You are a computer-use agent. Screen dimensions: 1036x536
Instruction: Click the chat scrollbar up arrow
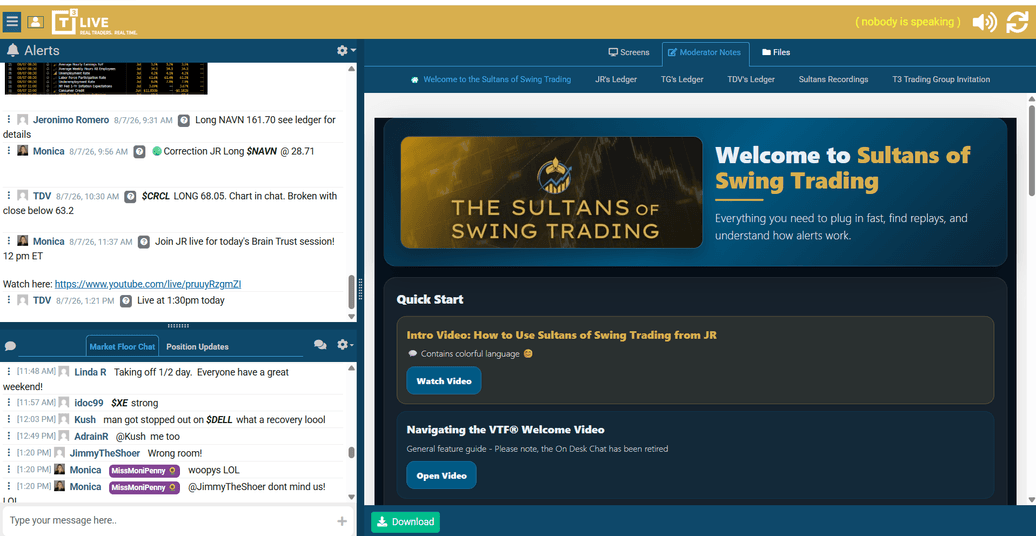[x=352, y=367]
